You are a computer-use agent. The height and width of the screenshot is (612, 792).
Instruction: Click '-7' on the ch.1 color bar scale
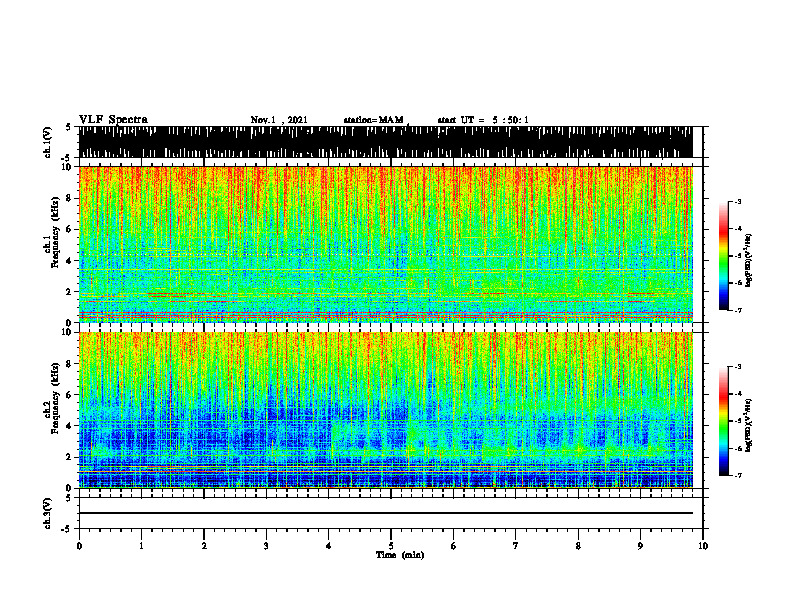[738, 310]
